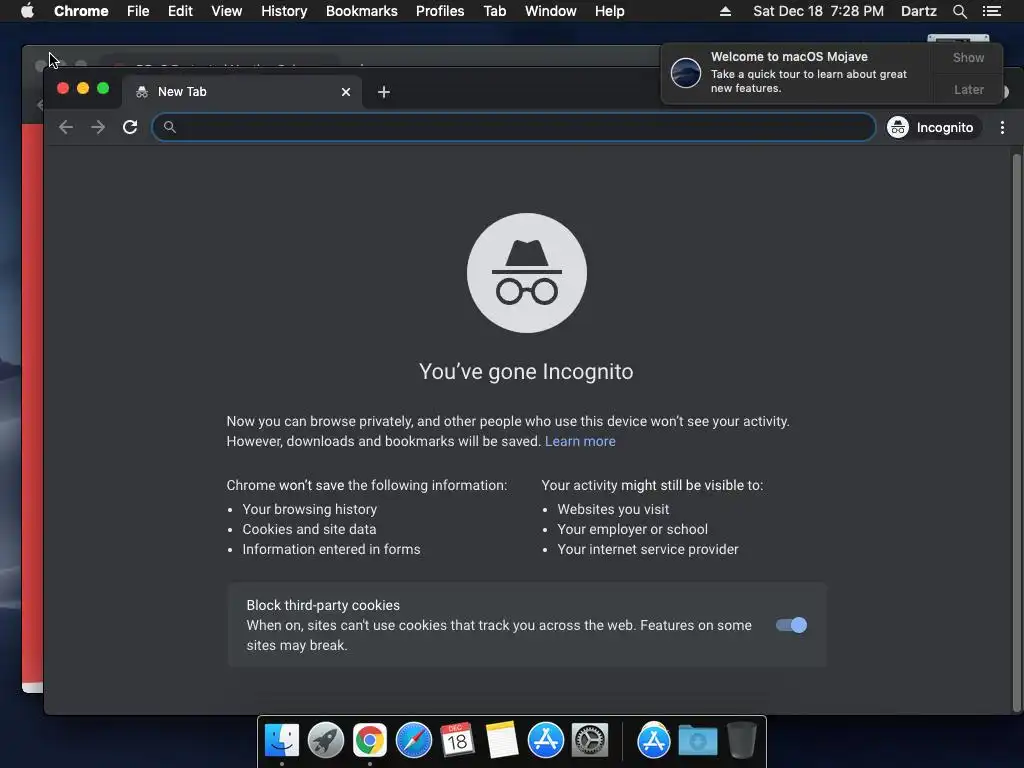
Task: Click Later on Mojave notification
Action: click(x=968, y=89)
